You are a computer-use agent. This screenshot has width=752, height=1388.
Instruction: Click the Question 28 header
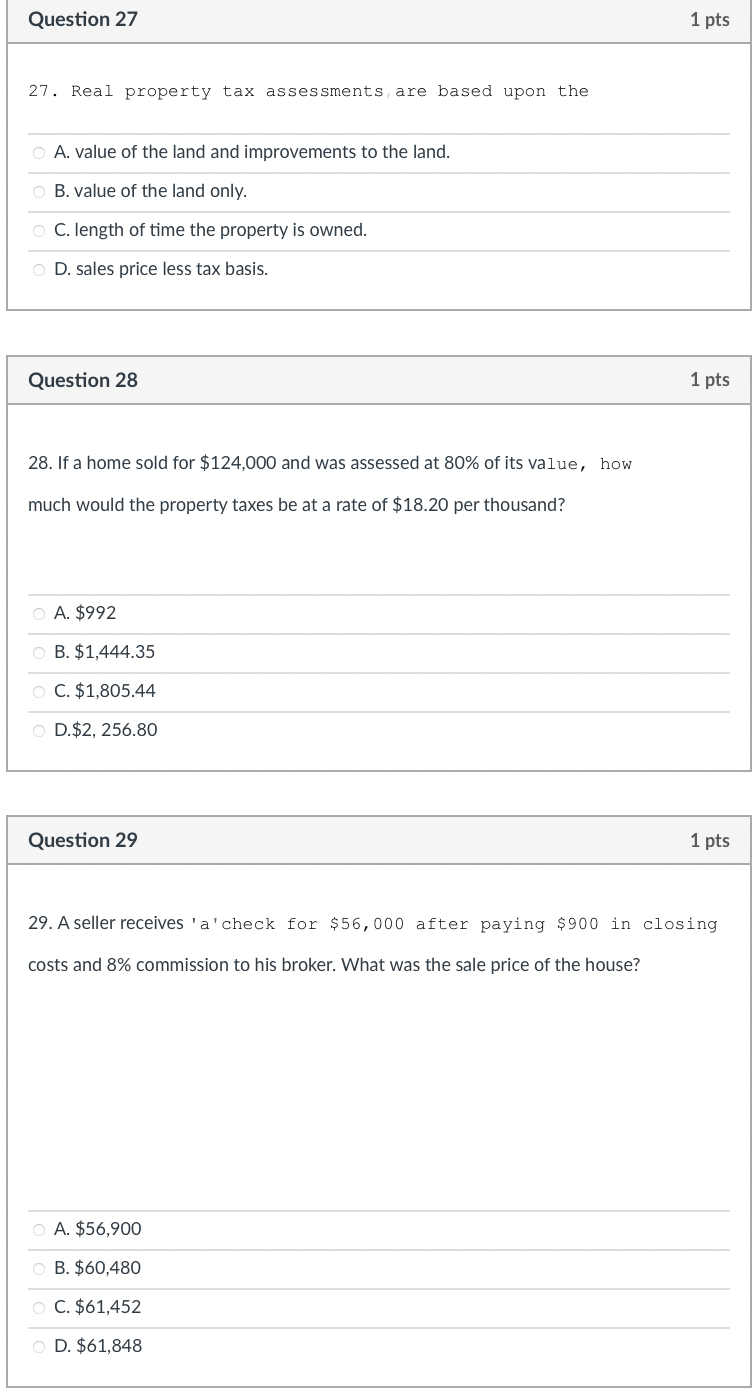pos(84,380)
